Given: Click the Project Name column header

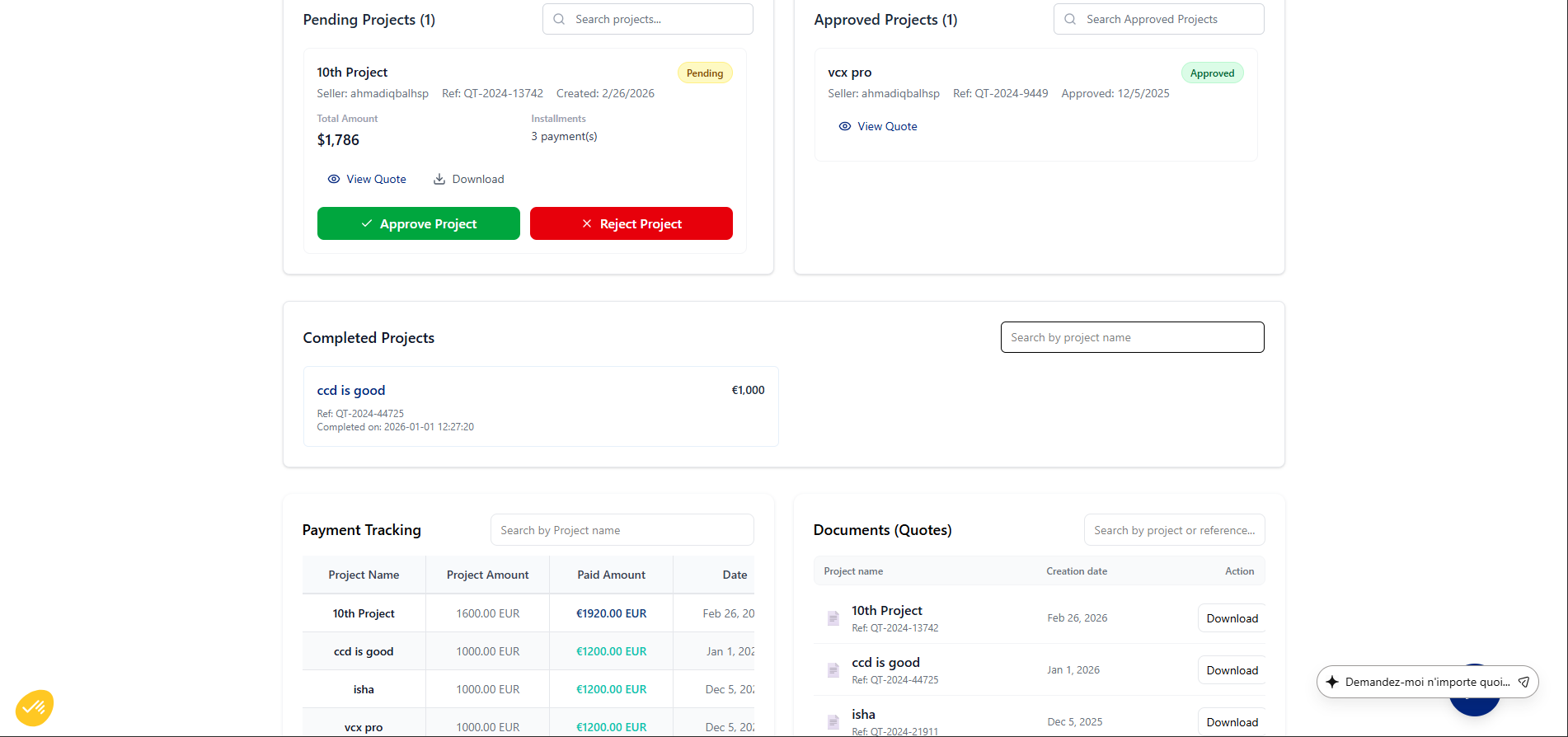Looking at the screenshot, I should click(364, 575).
